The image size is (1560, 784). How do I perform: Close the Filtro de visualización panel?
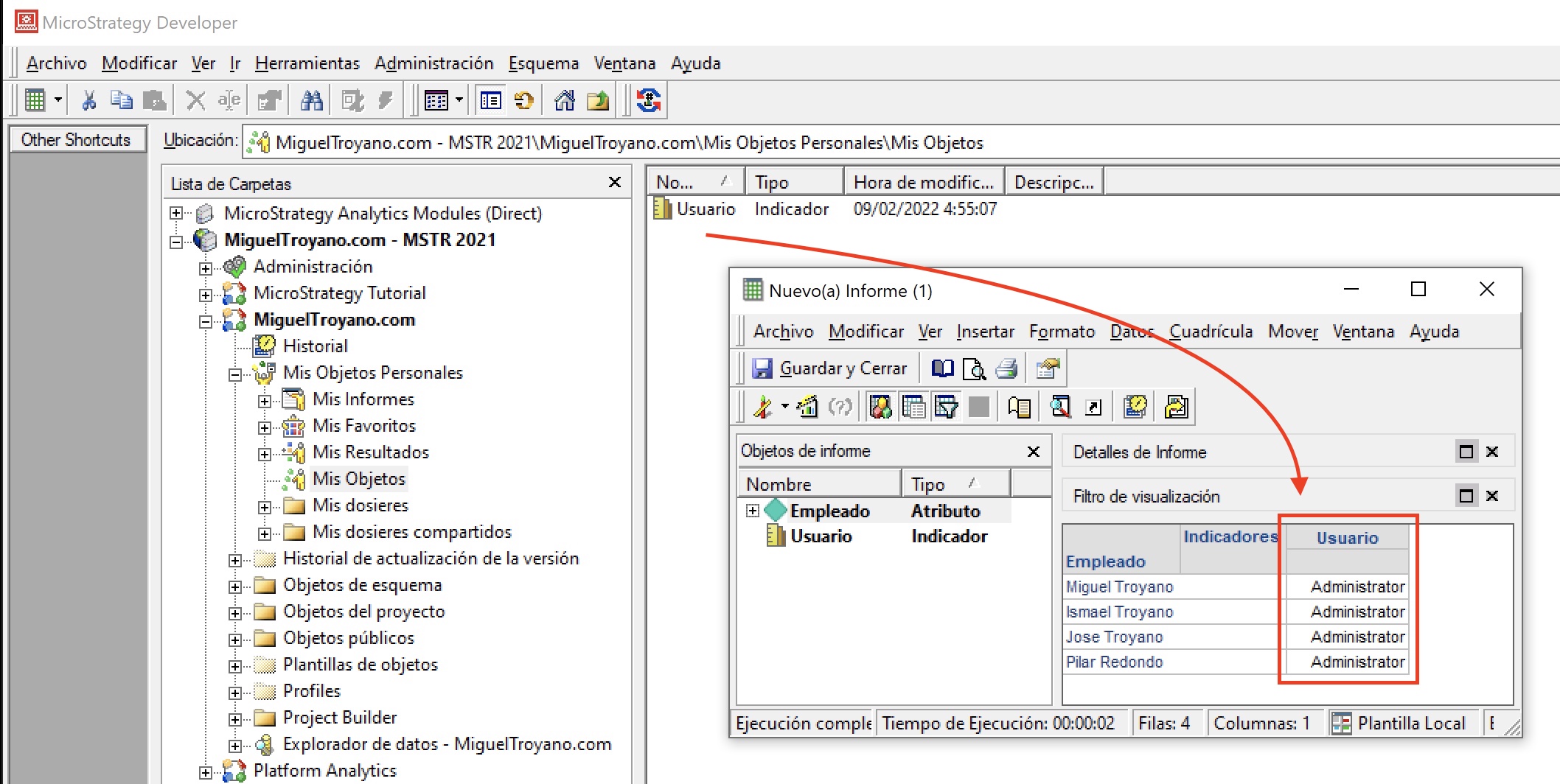pos(1492,496)
